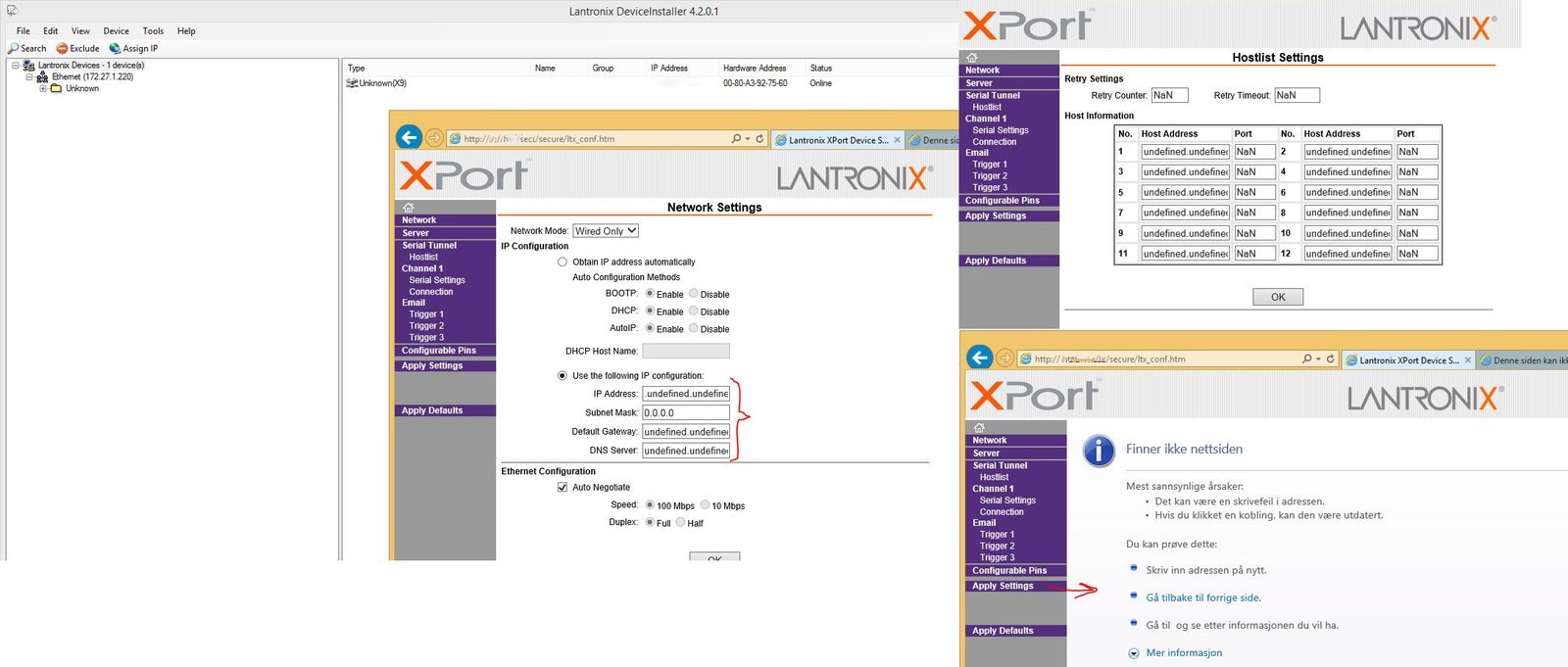This screenshot has width=1568, height=667.
Task: Go back in the Network Settings browser
Action: tap(410, 138)
